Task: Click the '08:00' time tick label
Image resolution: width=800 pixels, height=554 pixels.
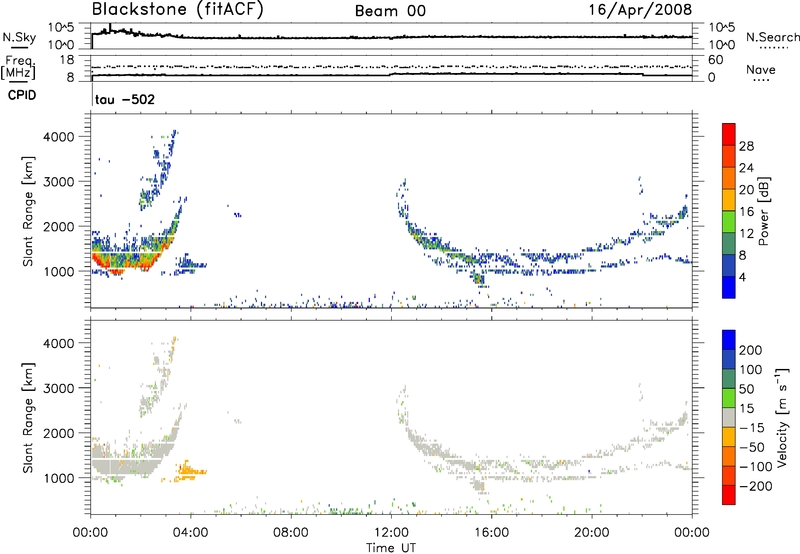Action: [290, 533]
